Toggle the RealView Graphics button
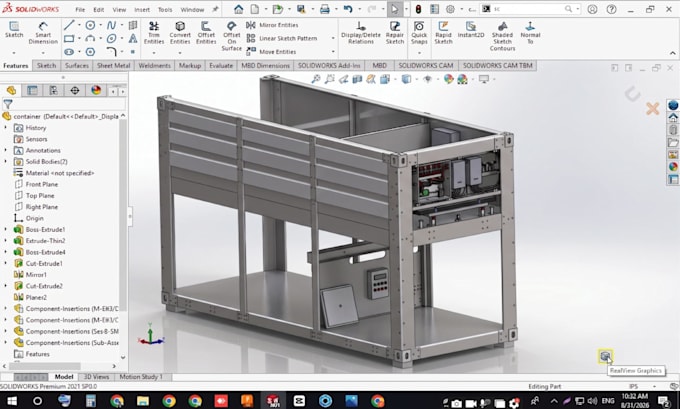This screenshot has height=409, width=680. click(605, 357)
